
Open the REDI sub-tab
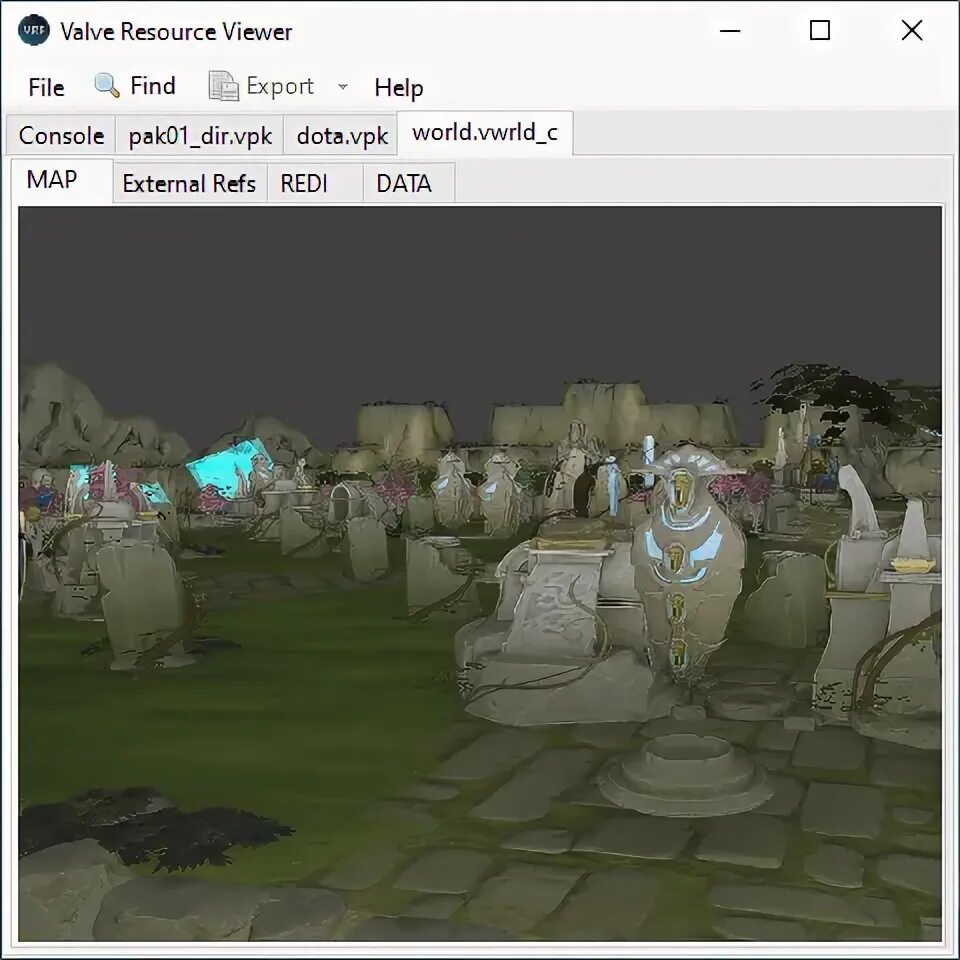(315, 183)
